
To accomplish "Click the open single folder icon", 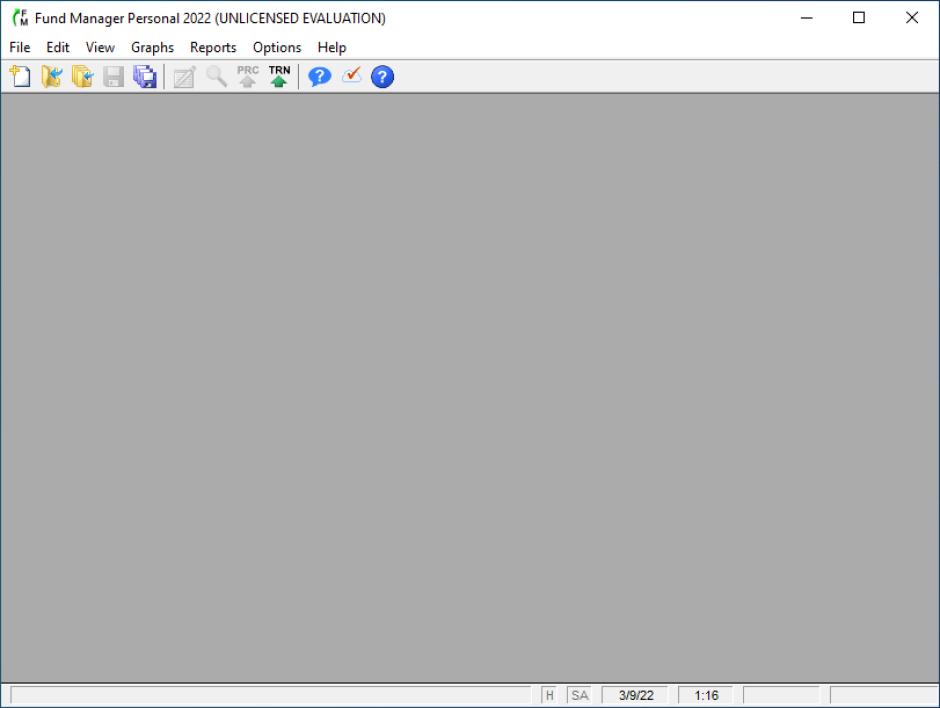I will [x=52, y=77].
